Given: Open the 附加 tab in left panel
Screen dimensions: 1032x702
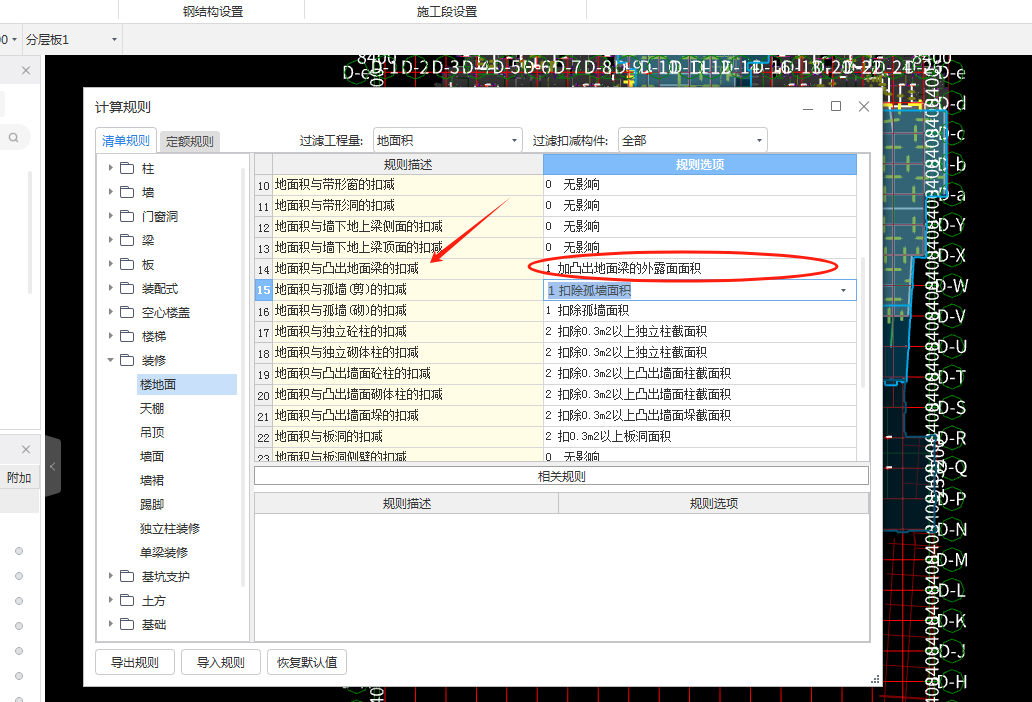Looking at the screenshot, I should click(19, 478).
